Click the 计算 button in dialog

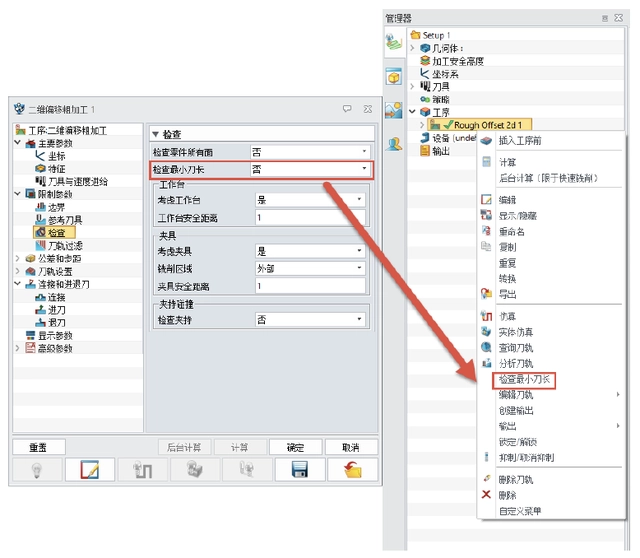point(240,447)
